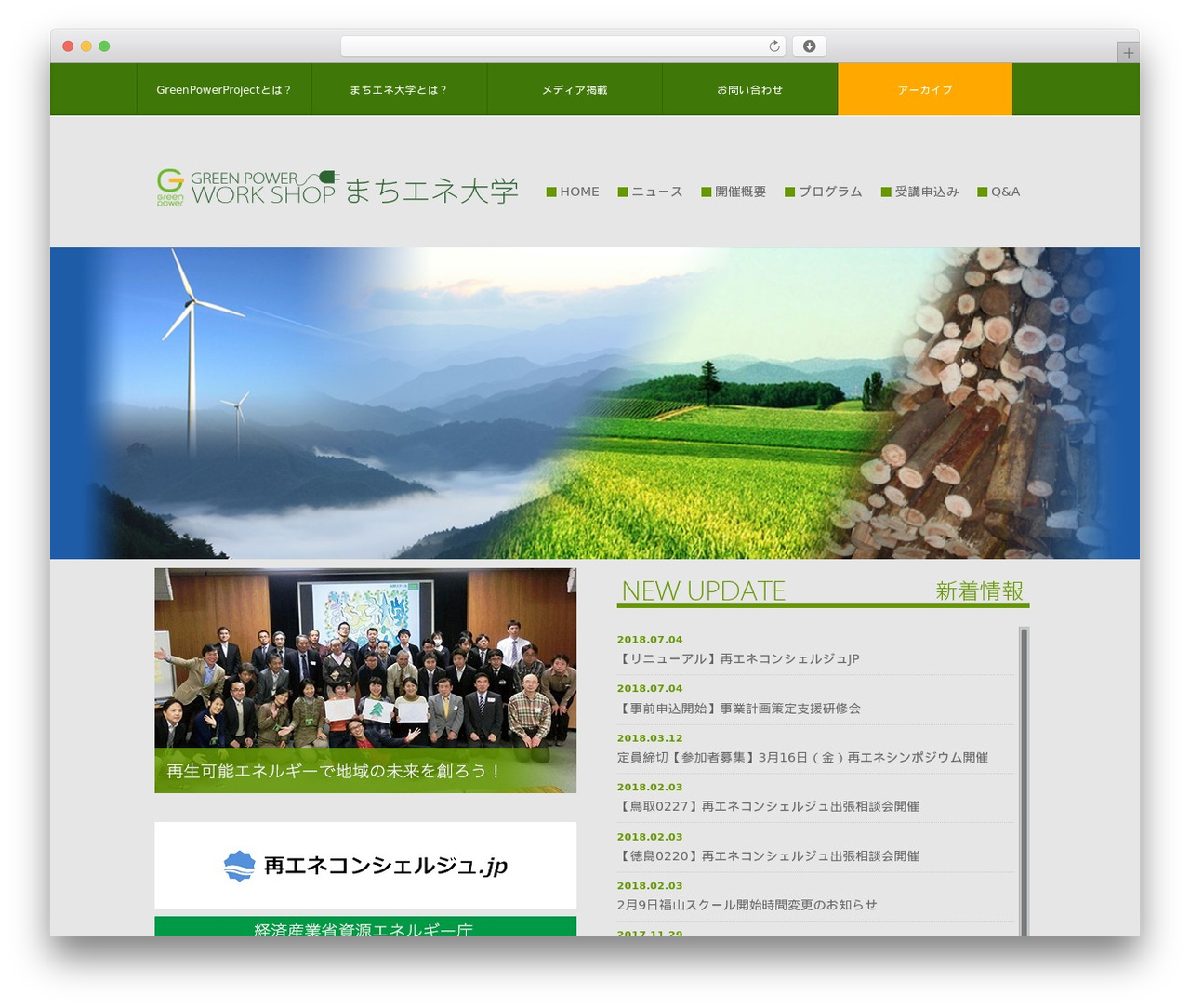The width and height of the screenshot is (1190, 1008).
Task: Open the 開催概要 navigation link
Action: (734, 192)
